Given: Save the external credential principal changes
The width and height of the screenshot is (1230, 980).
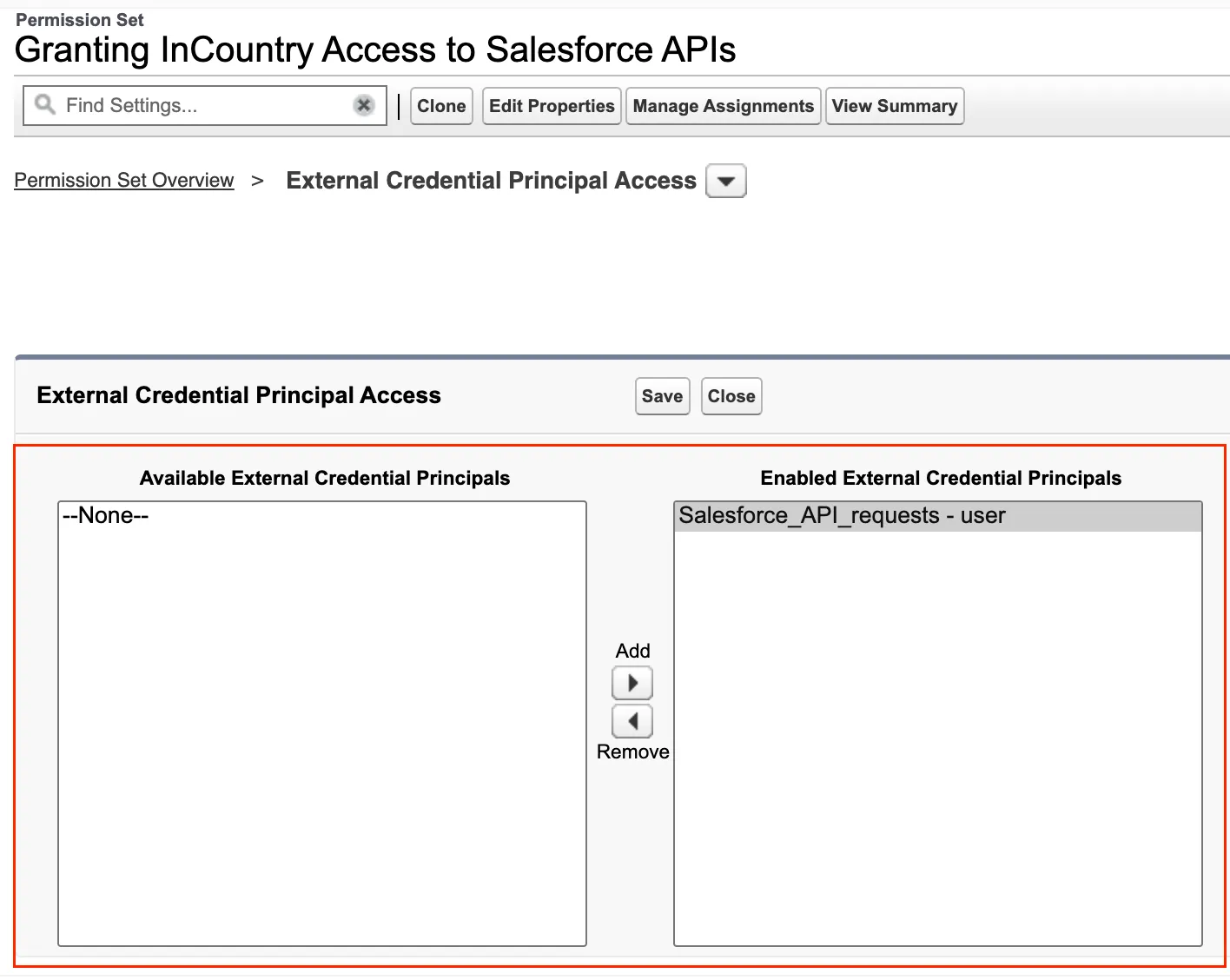Looking at the screenshot, I should coord(662,396).
